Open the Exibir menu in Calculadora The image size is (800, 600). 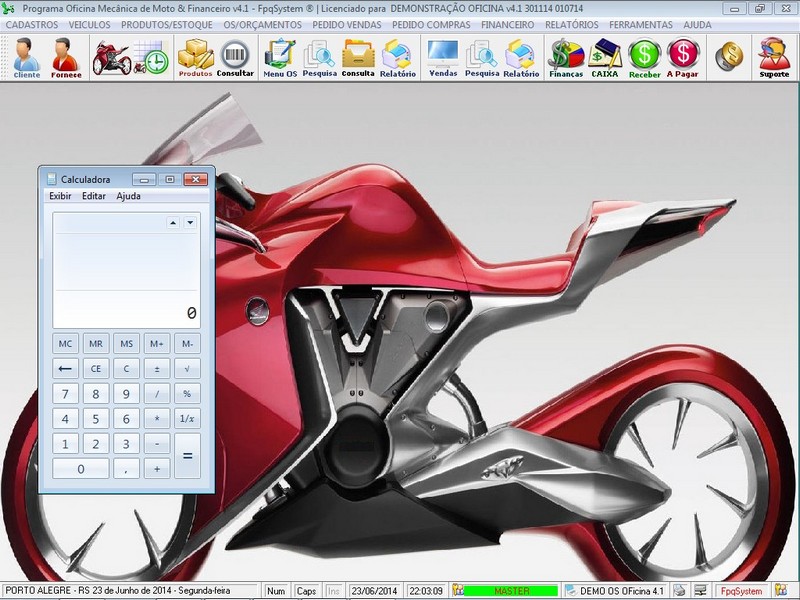[x=60, y=196]
